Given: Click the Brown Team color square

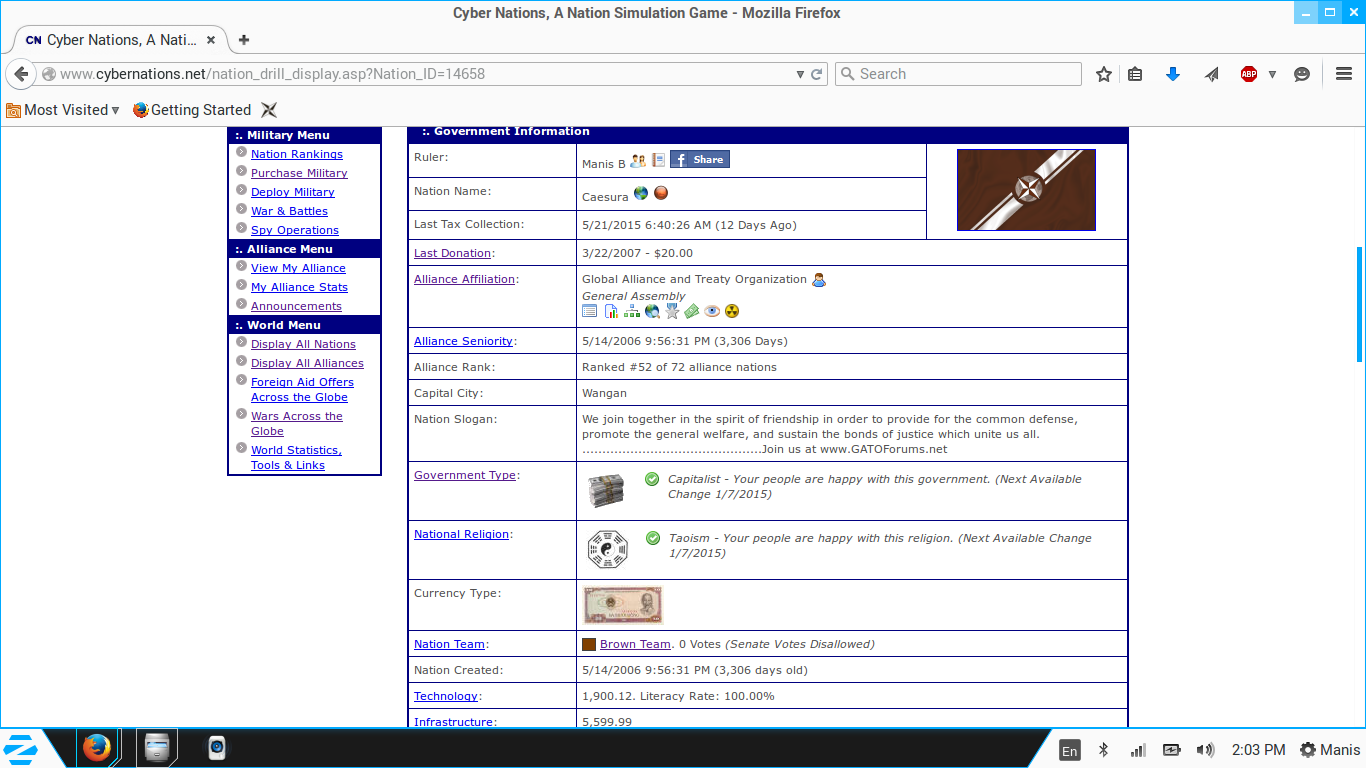Looking at the screenshot, I should click(589, 645).
